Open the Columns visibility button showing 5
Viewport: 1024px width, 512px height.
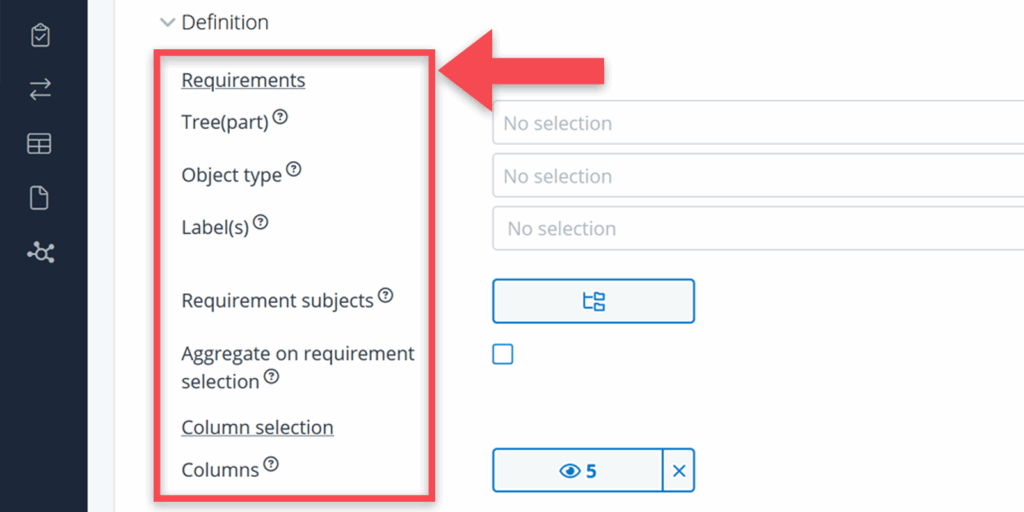pos(577,470)
